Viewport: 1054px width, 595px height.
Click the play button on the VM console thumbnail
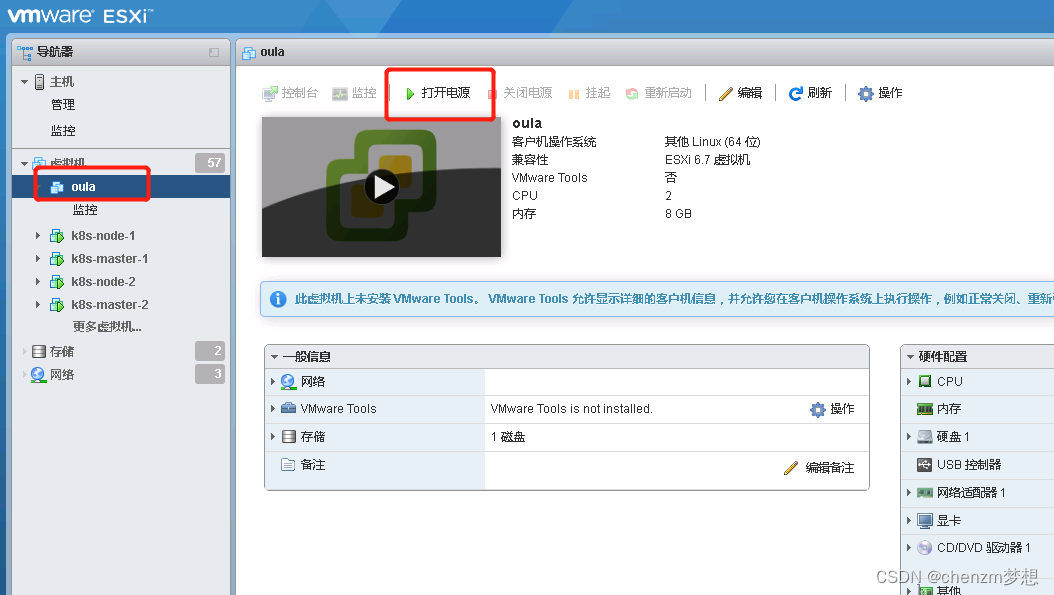click(382, 187)
